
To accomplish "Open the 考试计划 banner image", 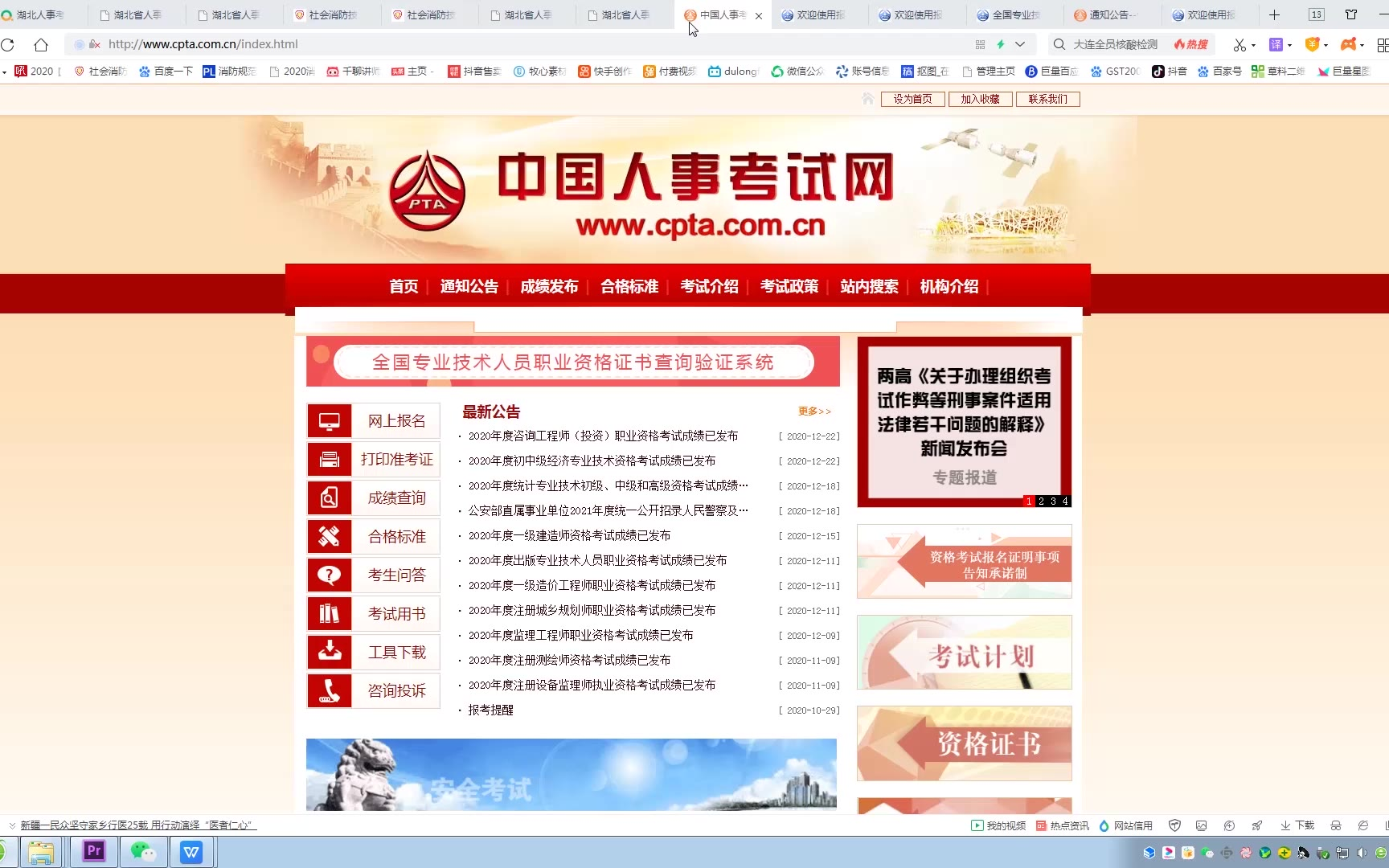I will (965, 653).
